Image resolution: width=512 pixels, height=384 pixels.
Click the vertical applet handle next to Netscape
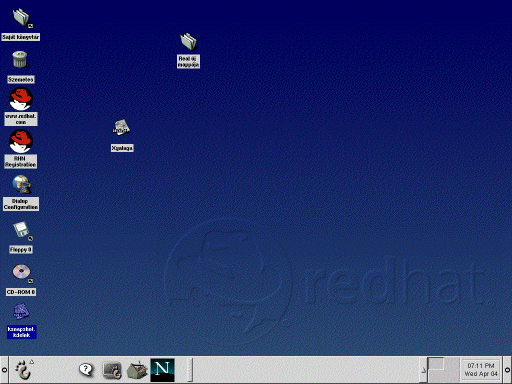tap(190, 370)
